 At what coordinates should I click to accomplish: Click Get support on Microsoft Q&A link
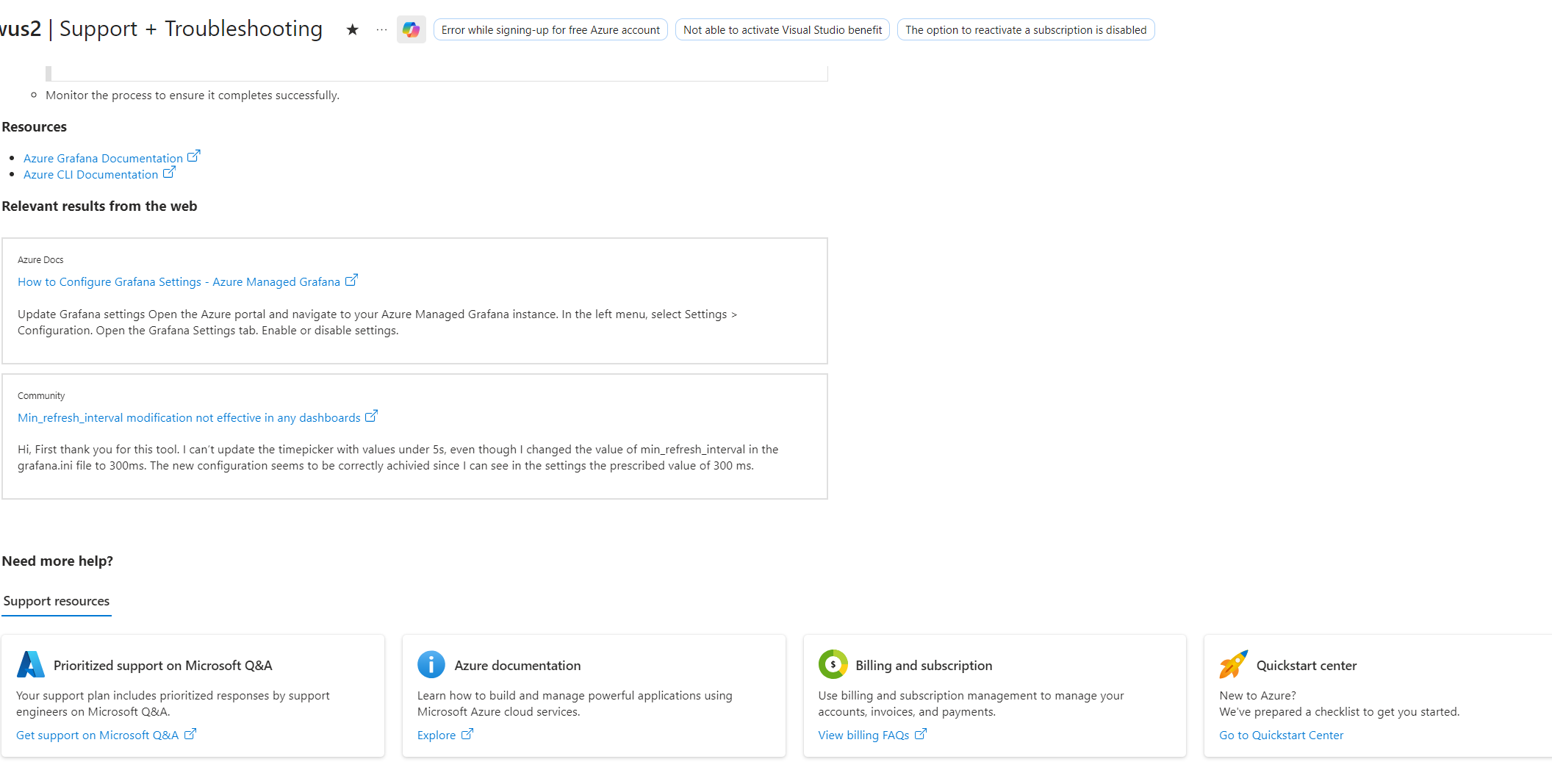[x=97, y=735]
